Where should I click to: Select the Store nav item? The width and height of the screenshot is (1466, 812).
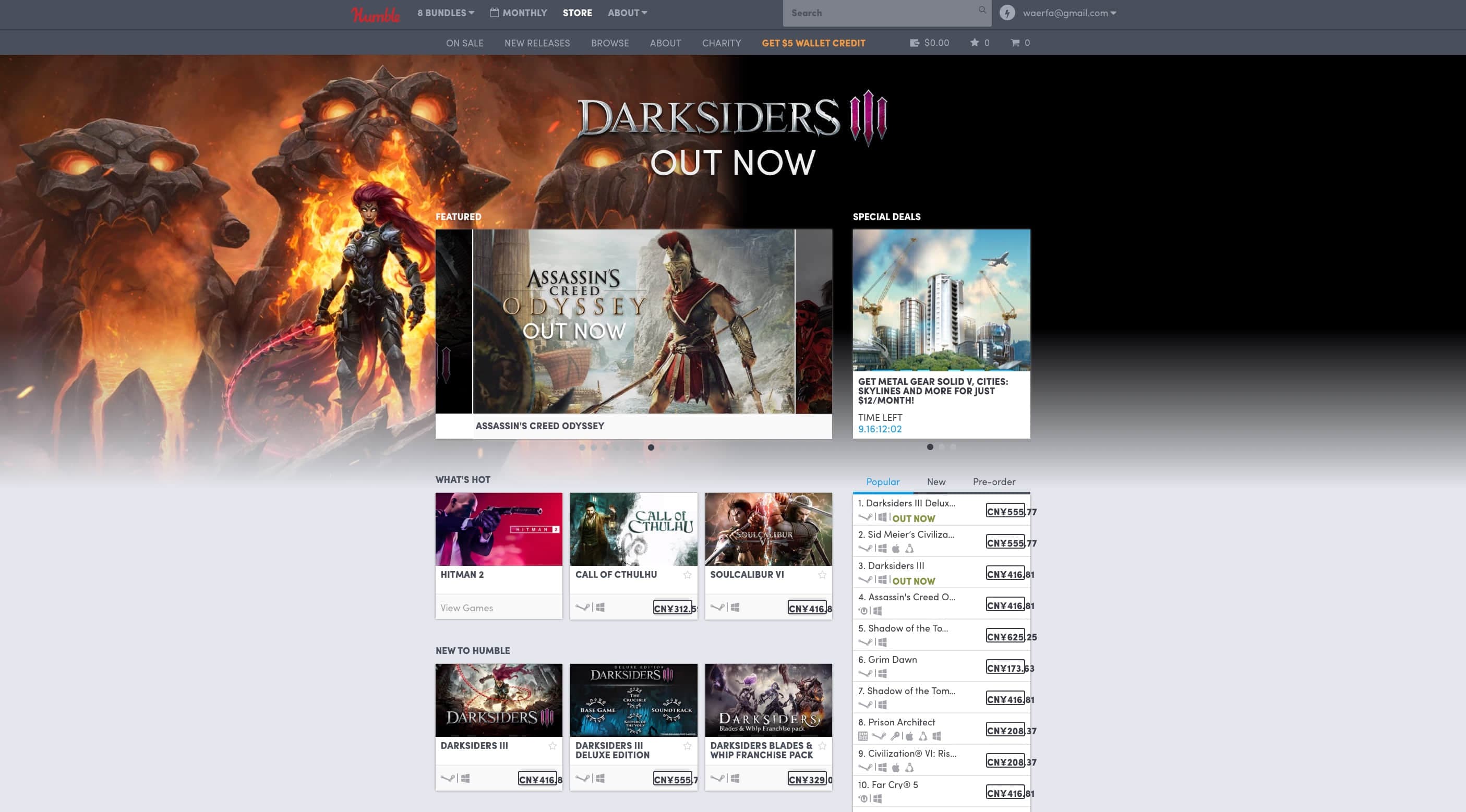577,13
